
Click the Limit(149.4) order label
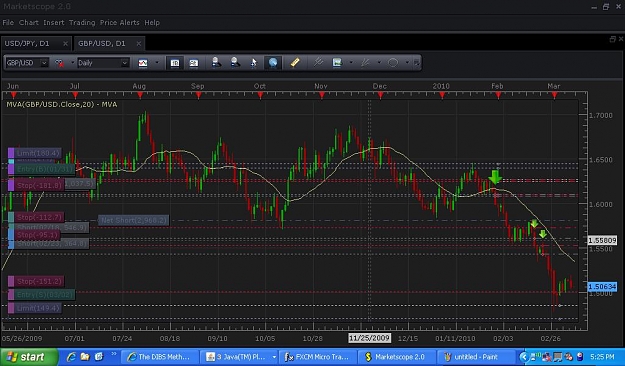pos(35,308)
